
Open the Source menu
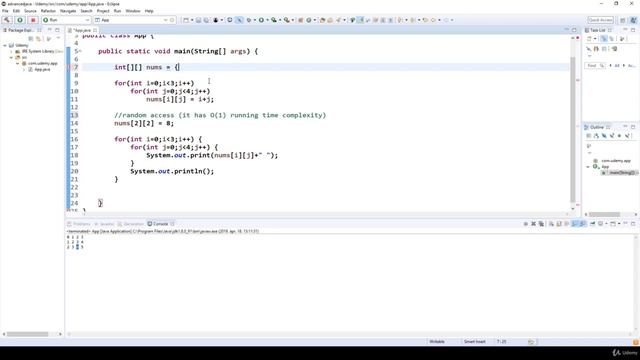click(x=30, y=11)
